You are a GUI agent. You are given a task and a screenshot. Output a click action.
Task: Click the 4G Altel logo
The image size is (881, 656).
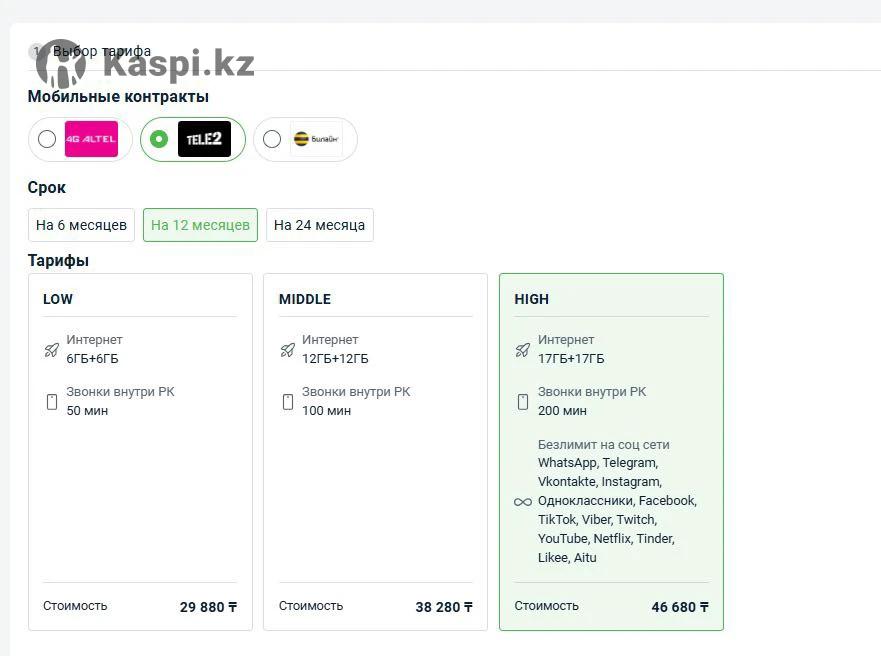point(91,139)
